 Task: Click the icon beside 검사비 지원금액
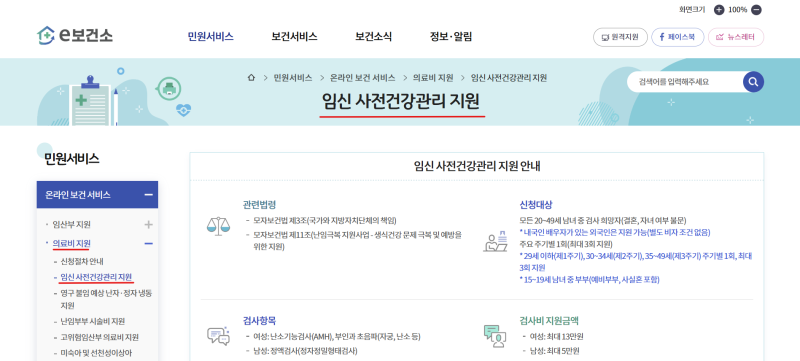pos(495,336)
